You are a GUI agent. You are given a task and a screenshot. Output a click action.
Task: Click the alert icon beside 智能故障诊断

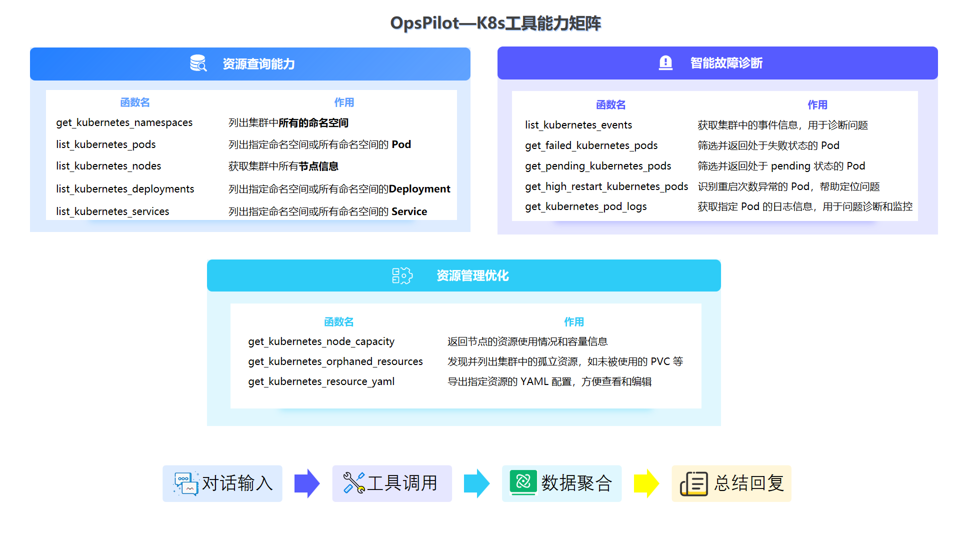[x=666, y=62]
